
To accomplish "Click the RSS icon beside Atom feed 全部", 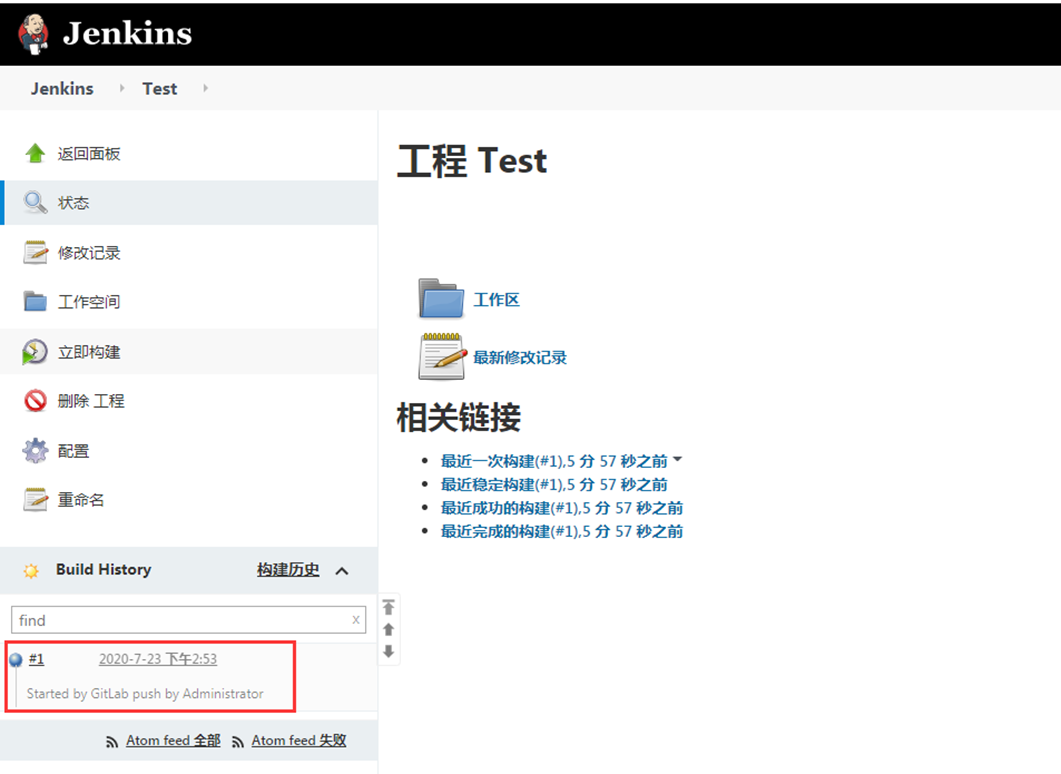I will [112, 742].
